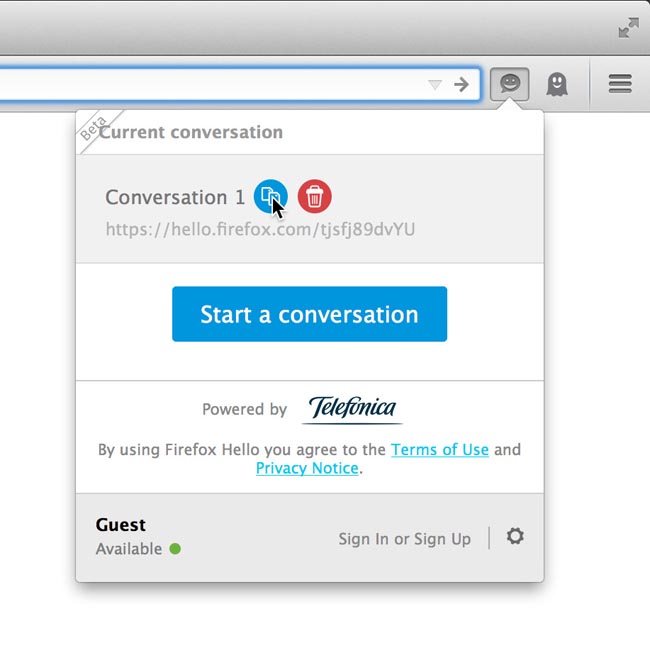Open the Ghostery ghost extension icon
The width and height of the screenshot is (650, 660).
click(557, 84)
